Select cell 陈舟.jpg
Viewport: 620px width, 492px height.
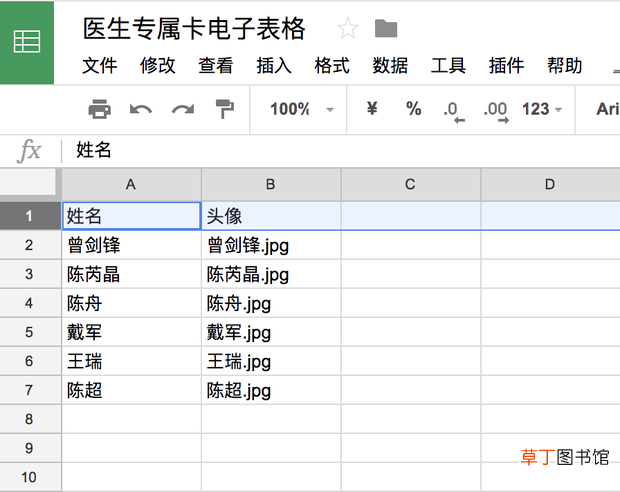point(271,303)
